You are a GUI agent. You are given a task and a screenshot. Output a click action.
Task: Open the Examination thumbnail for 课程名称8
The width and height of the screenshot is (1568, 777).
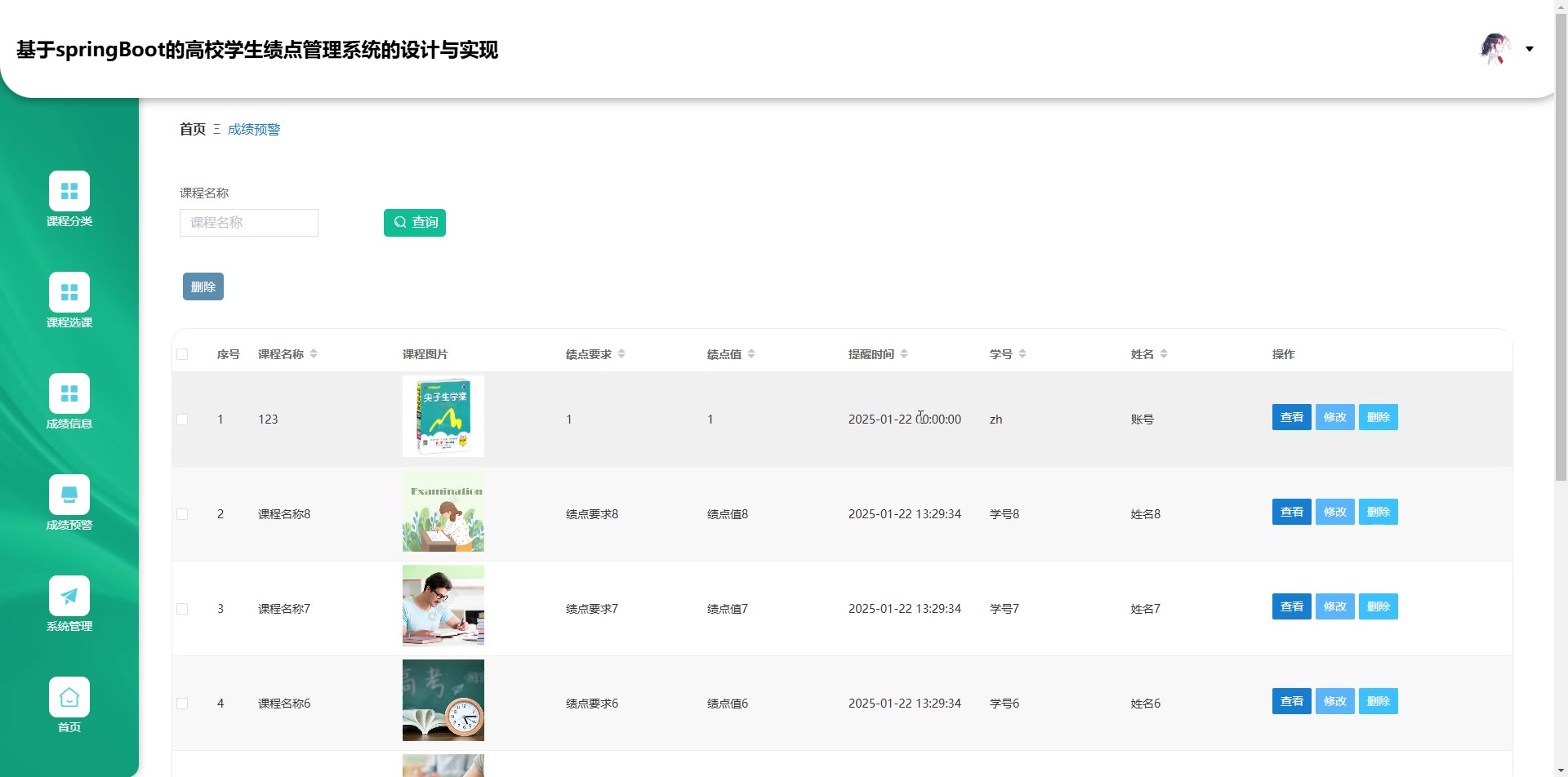point(443,511)
